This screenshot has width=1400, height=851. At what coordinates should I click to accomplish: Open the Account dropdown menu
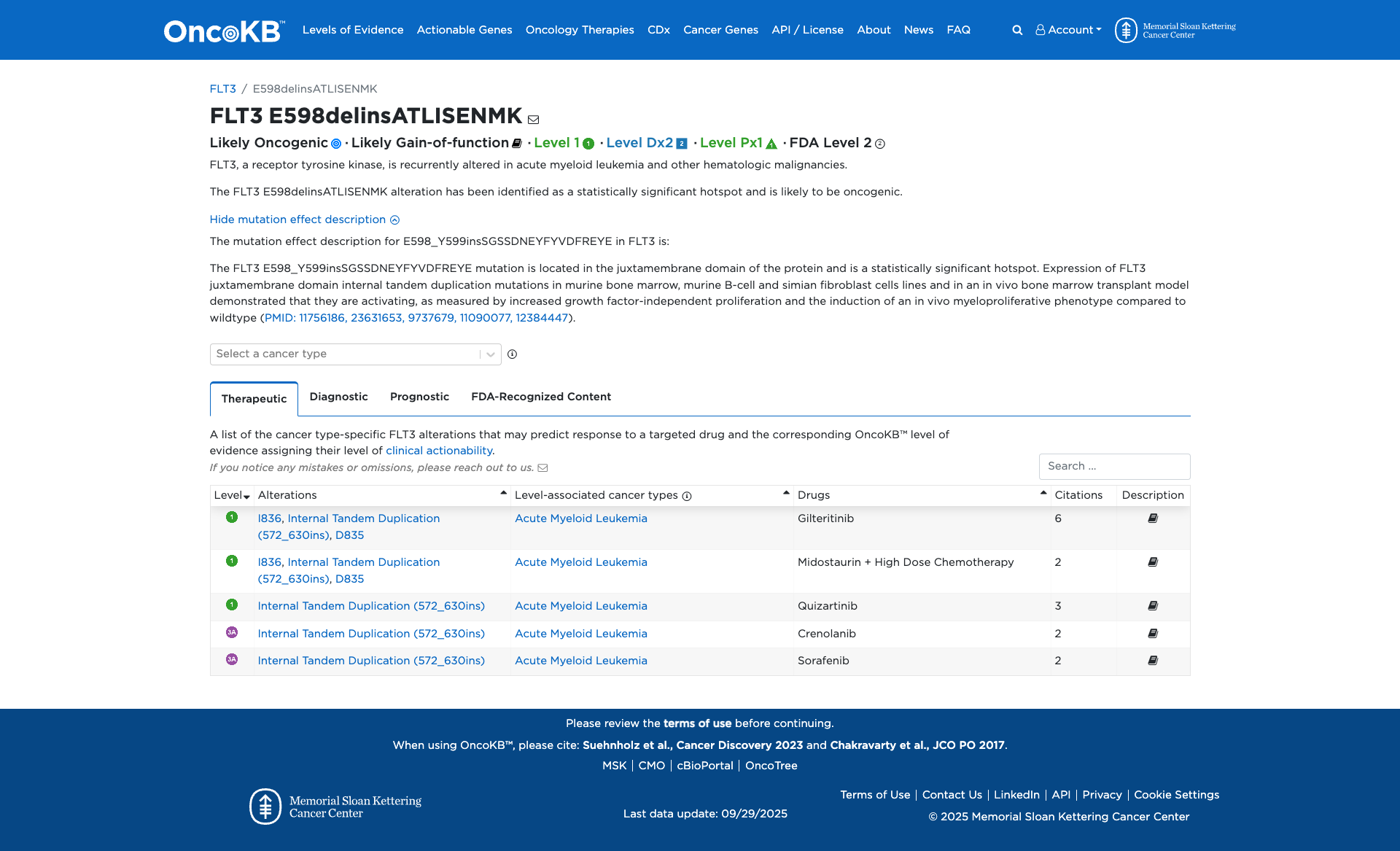tap(1068, 30)
